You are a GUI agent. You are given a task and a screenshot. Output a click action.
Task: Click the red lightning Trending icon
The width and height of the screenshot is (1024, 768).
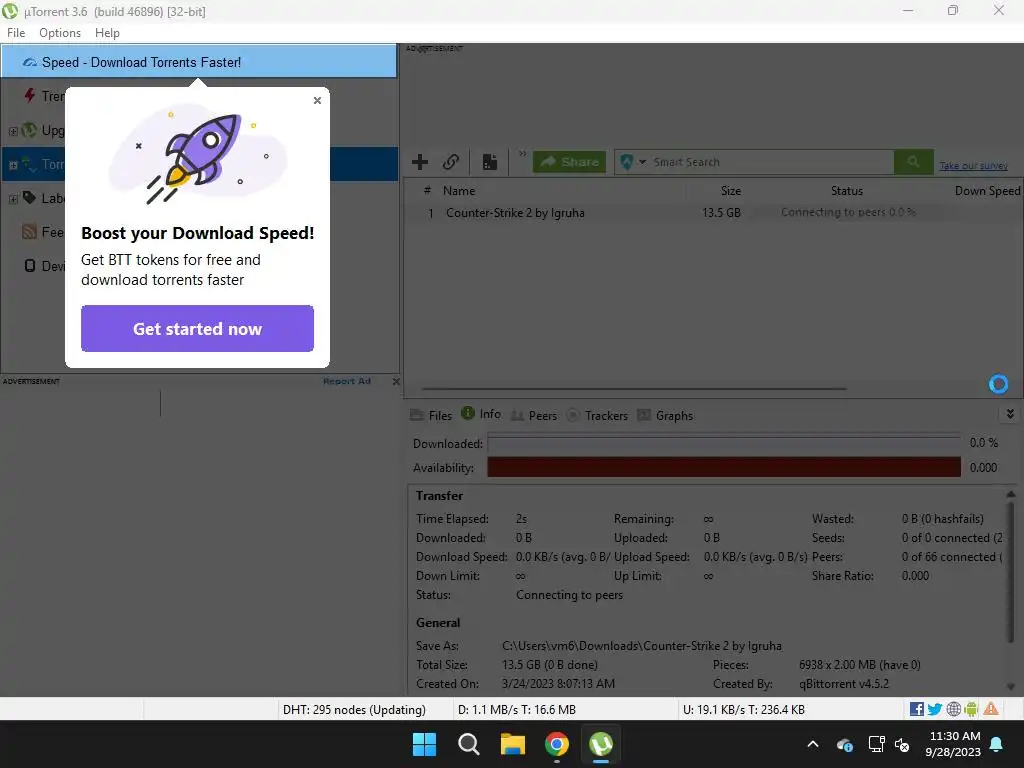(29, 95)
